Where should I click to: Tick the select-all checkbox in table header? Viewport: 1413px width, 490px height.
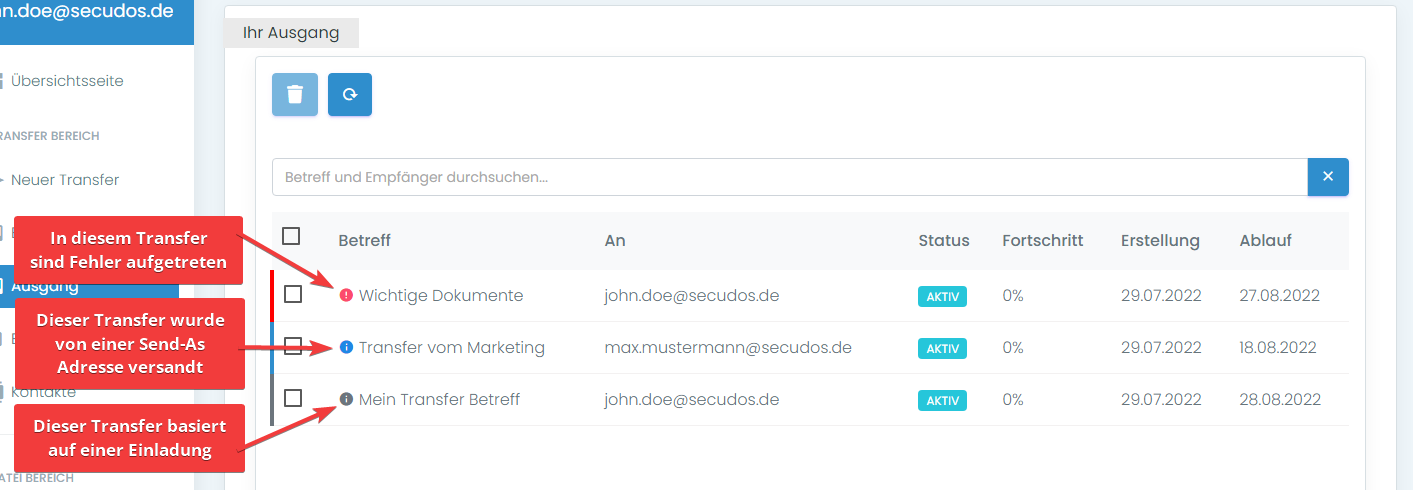tap(291, 236)
